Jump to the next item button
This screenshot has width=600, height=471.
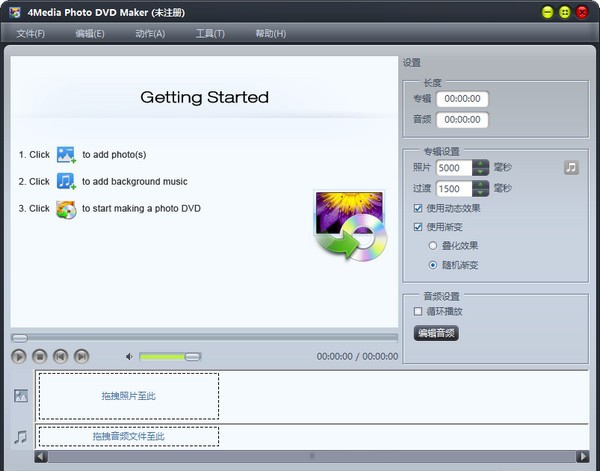(81, 357)
